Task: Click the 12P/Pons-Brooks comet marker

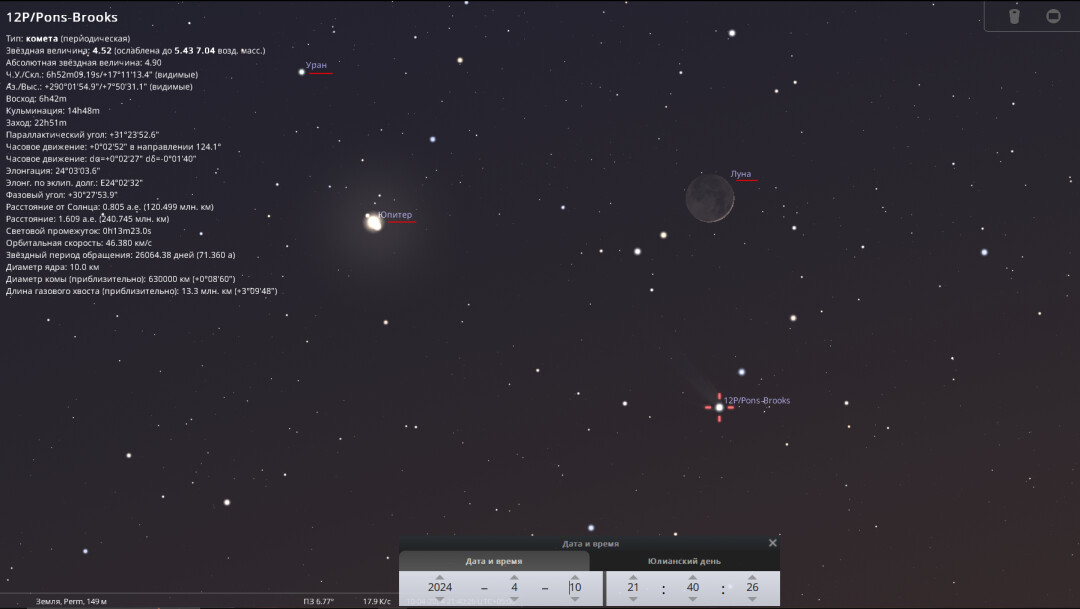Action: [719, 407]
